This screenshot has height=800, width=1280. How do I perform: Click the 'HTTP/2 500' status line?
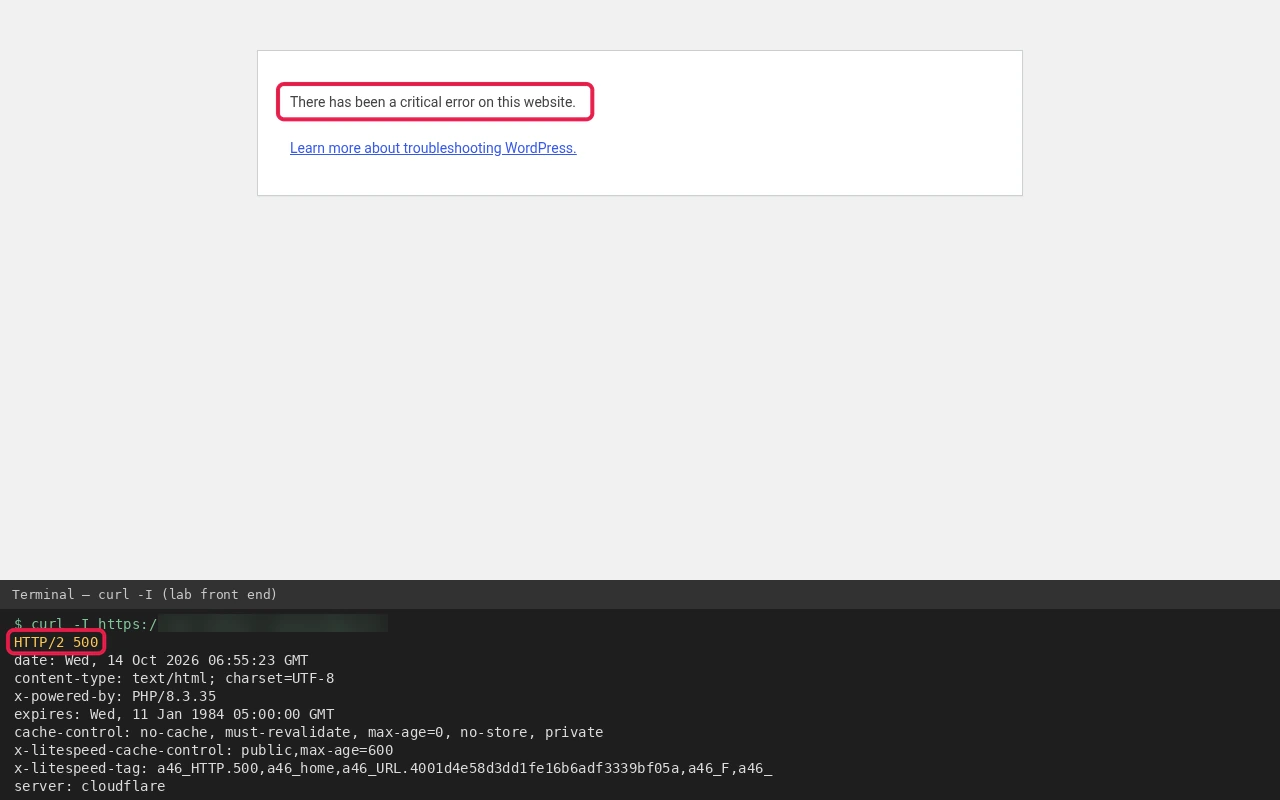(x=56, y=642)
